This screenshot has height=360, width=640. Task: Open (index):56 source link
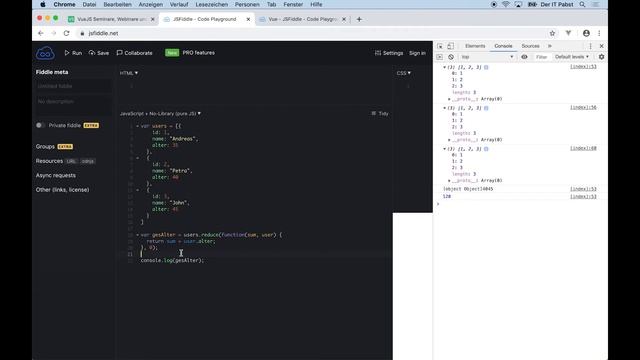583,107
